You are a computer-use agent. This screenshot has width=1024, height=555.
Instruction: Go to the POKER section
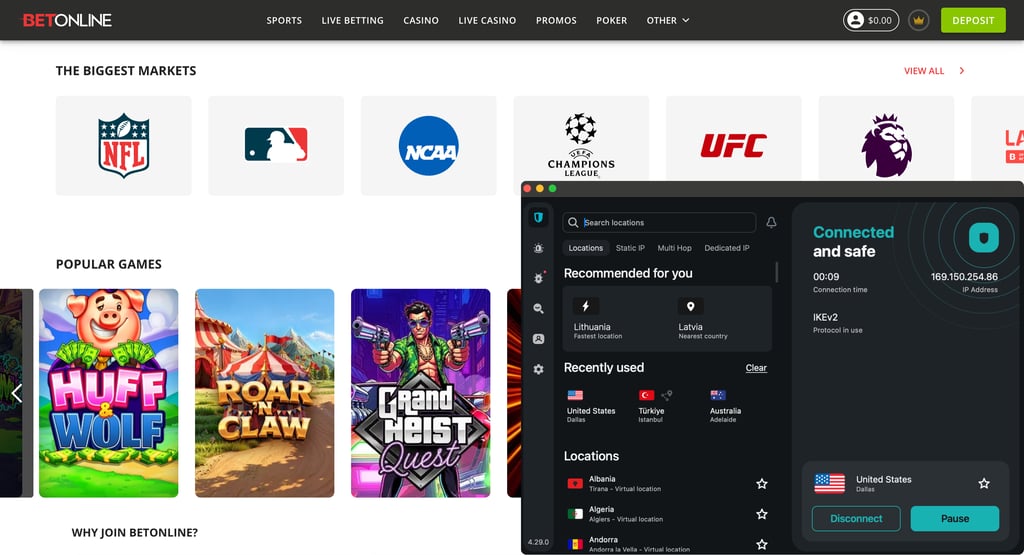coord(611,20)
